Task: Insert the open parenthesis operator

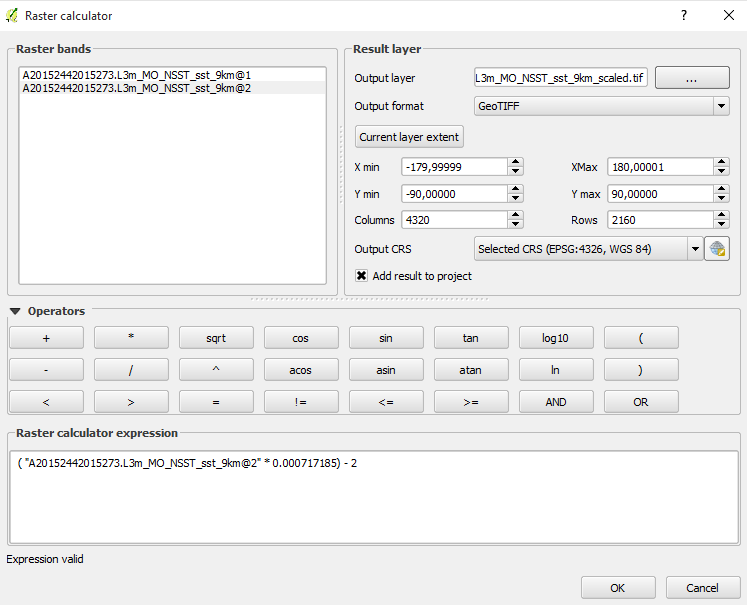Action: click(641, 338)
